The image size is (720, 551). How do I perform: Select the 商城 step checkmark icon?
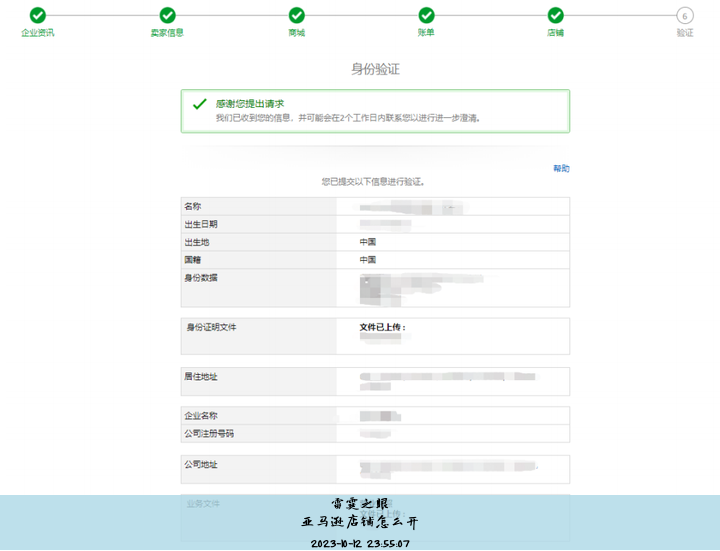click(297, 15)
